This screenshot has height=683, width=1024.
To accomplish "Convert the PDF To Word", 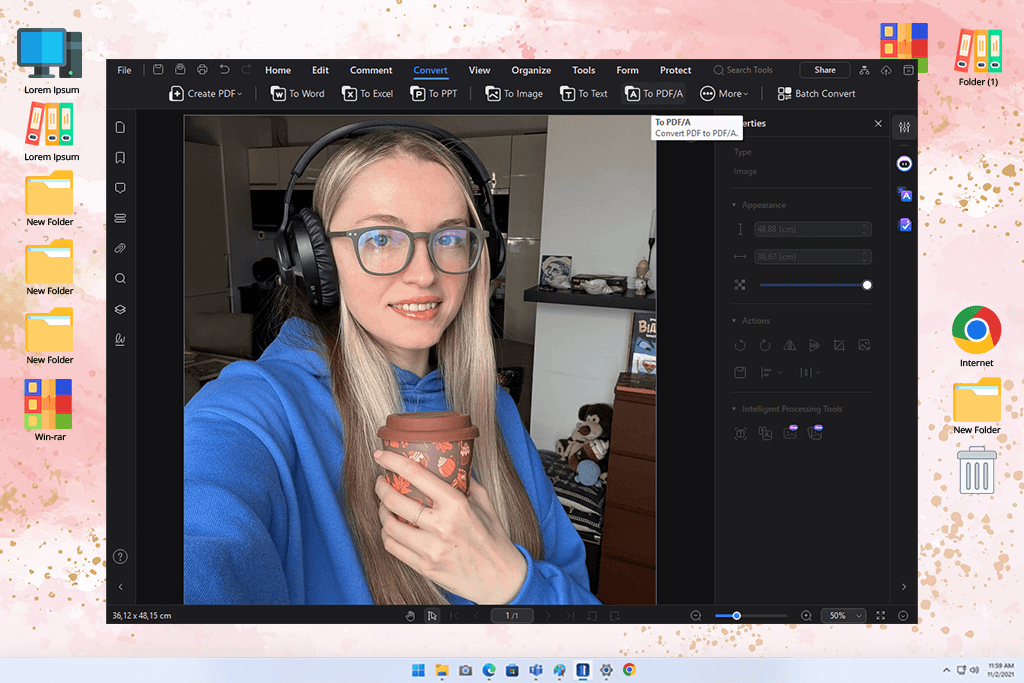I will click(298, 94).
